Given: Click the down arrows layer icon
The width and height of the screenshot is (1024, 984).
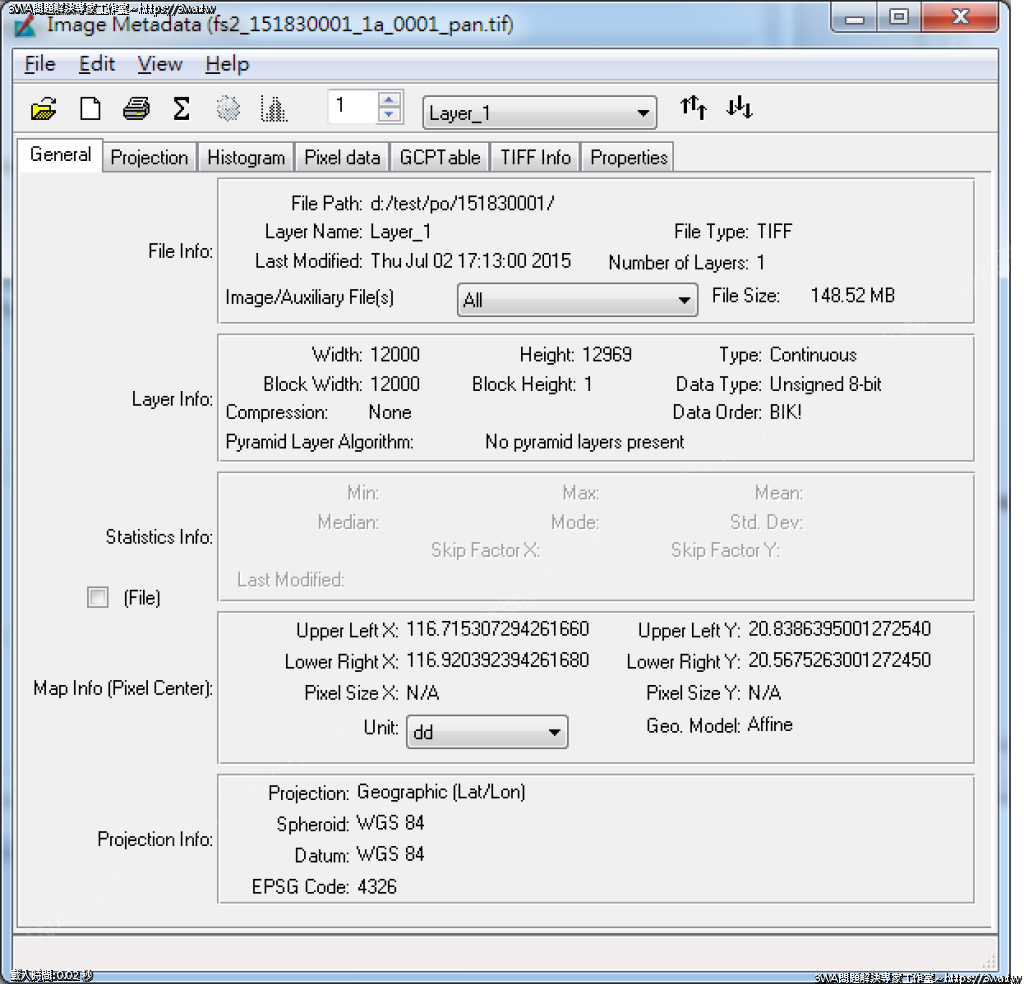Looking at the screenshot, I should point(739,108).
